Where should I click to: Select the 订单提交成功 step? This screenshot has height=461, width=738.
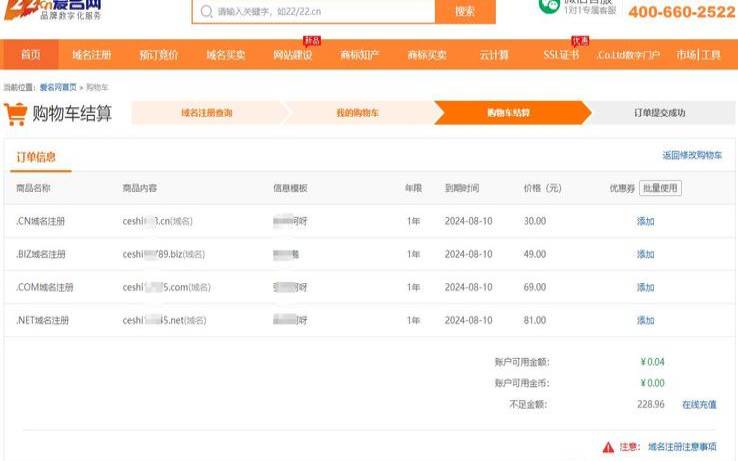(659, 113)
